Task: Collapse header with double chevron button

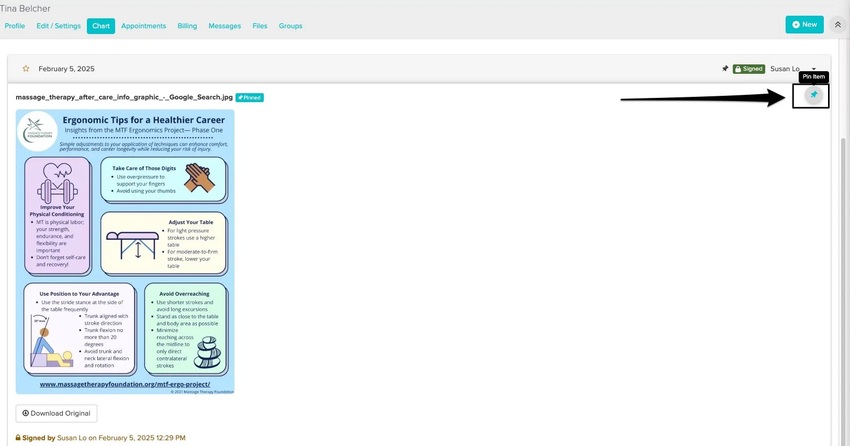Action: [838, 24]
